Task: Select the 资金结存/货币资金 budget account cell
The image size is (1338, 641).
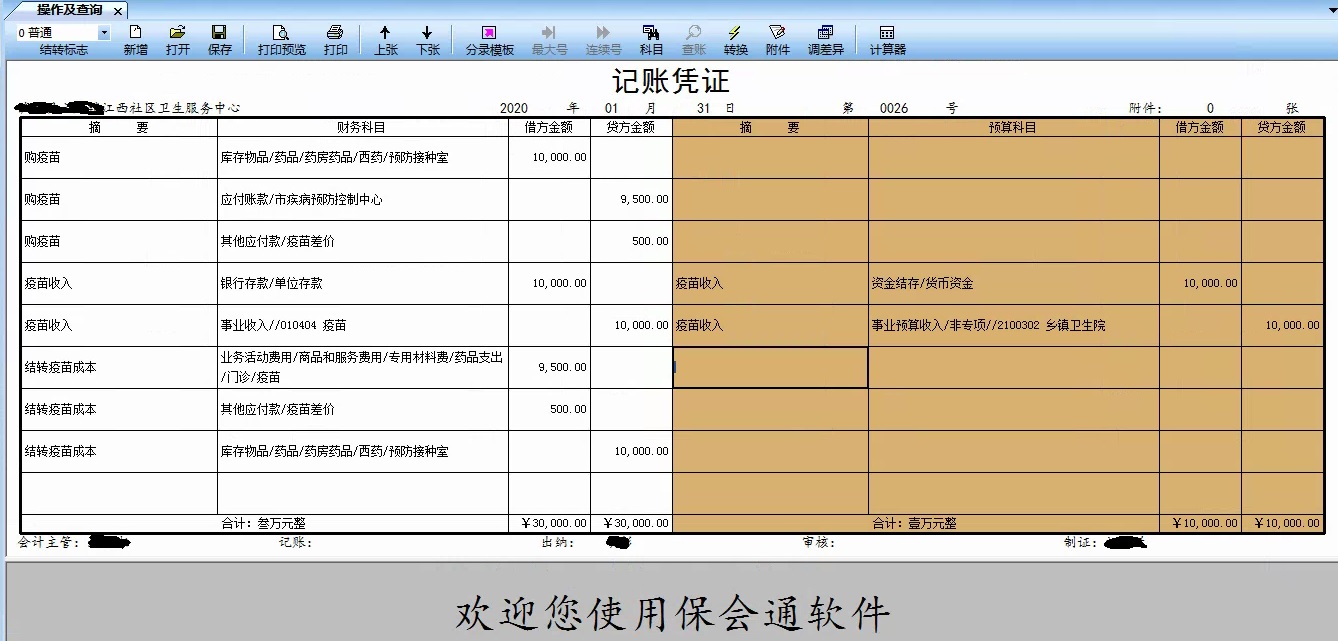Action: (1013, 283)
